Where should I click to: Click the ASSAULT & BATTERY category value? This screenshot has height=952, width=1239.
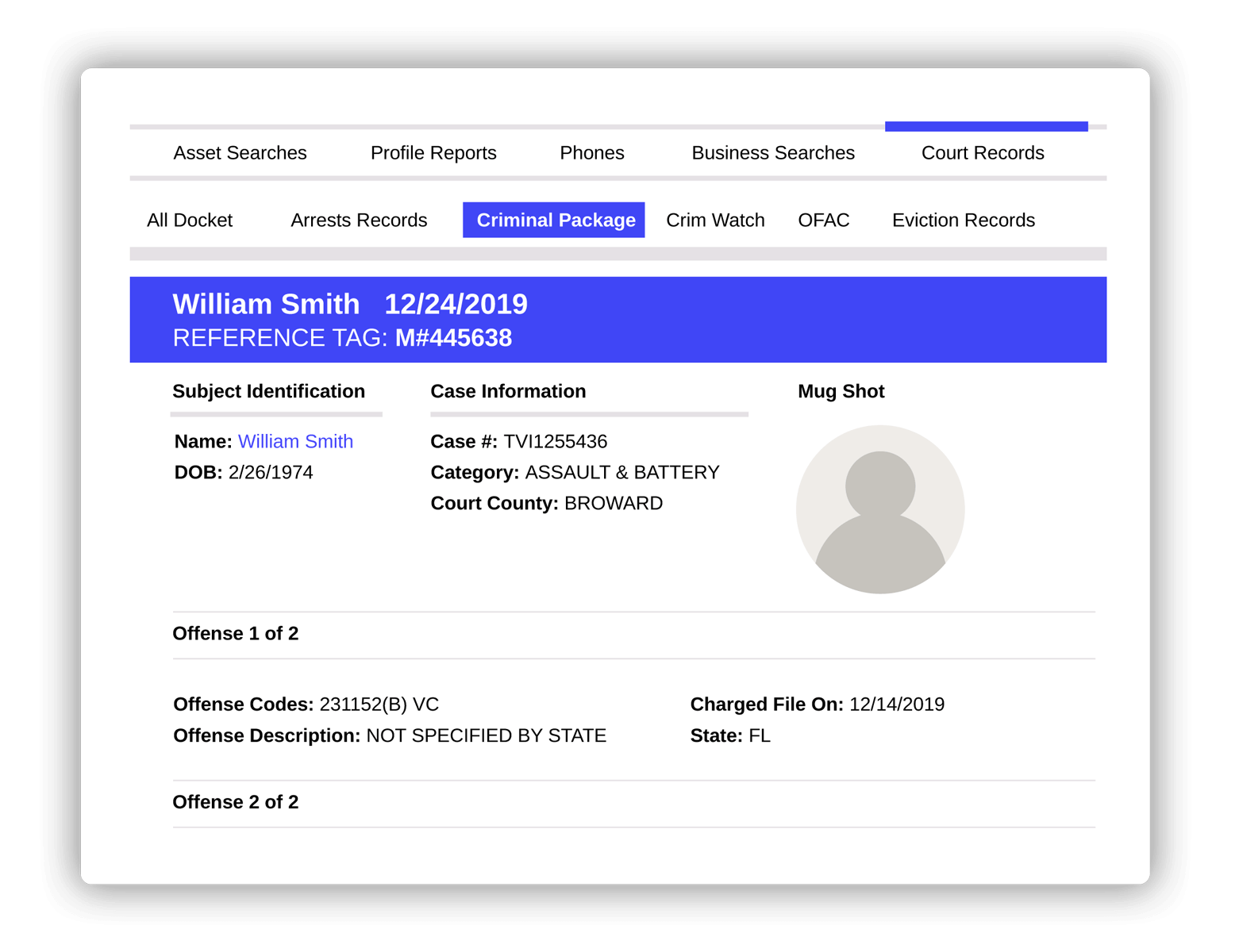[x=622, y=472]
